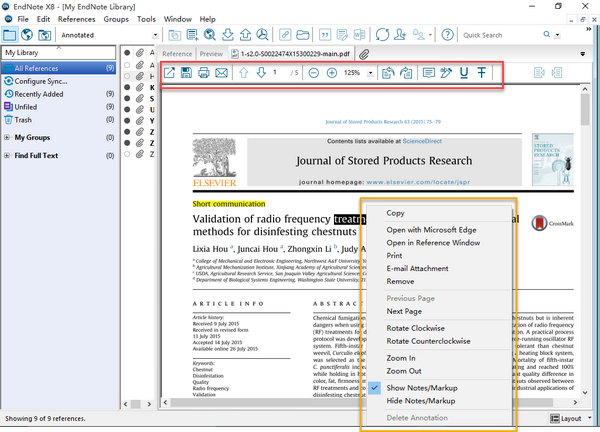Screen dimensions: 600x432
Task: Print the PDF using printer icon
Action: point(204,73)
